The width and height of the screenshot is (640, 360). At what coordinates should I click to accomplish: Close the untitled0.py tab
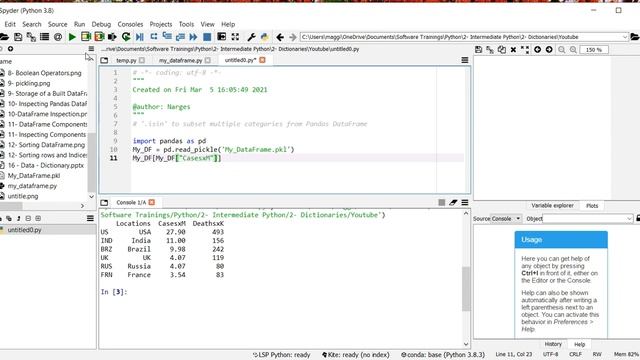[262, 60]
